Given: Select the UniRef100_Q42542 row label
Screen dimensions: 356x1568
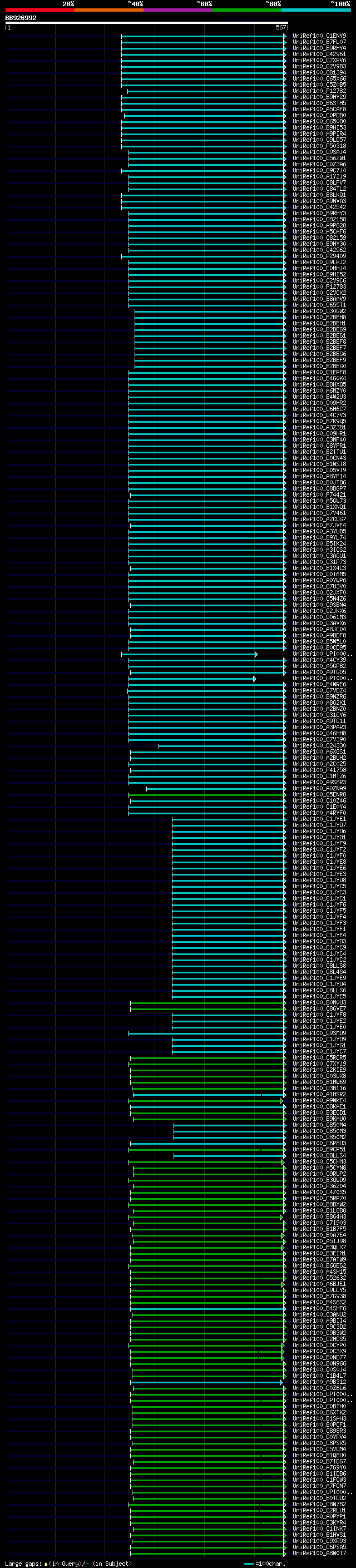Looking at the screenshot, I should coord(319,207).
